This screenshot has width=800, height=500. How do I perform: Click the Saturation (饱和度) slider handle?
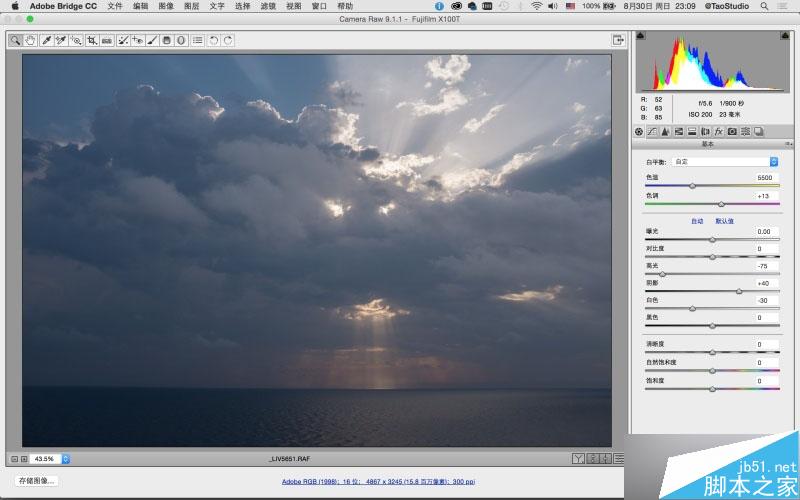click(x=712, y=389)
